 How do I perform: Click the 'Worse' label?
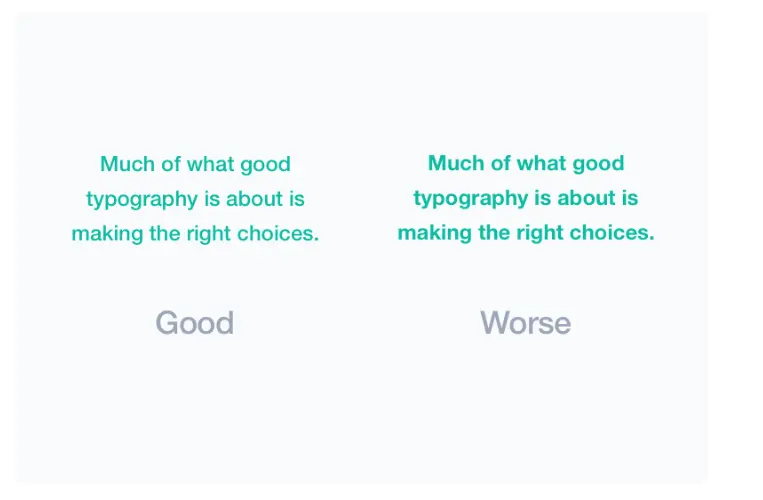[525, 323]
